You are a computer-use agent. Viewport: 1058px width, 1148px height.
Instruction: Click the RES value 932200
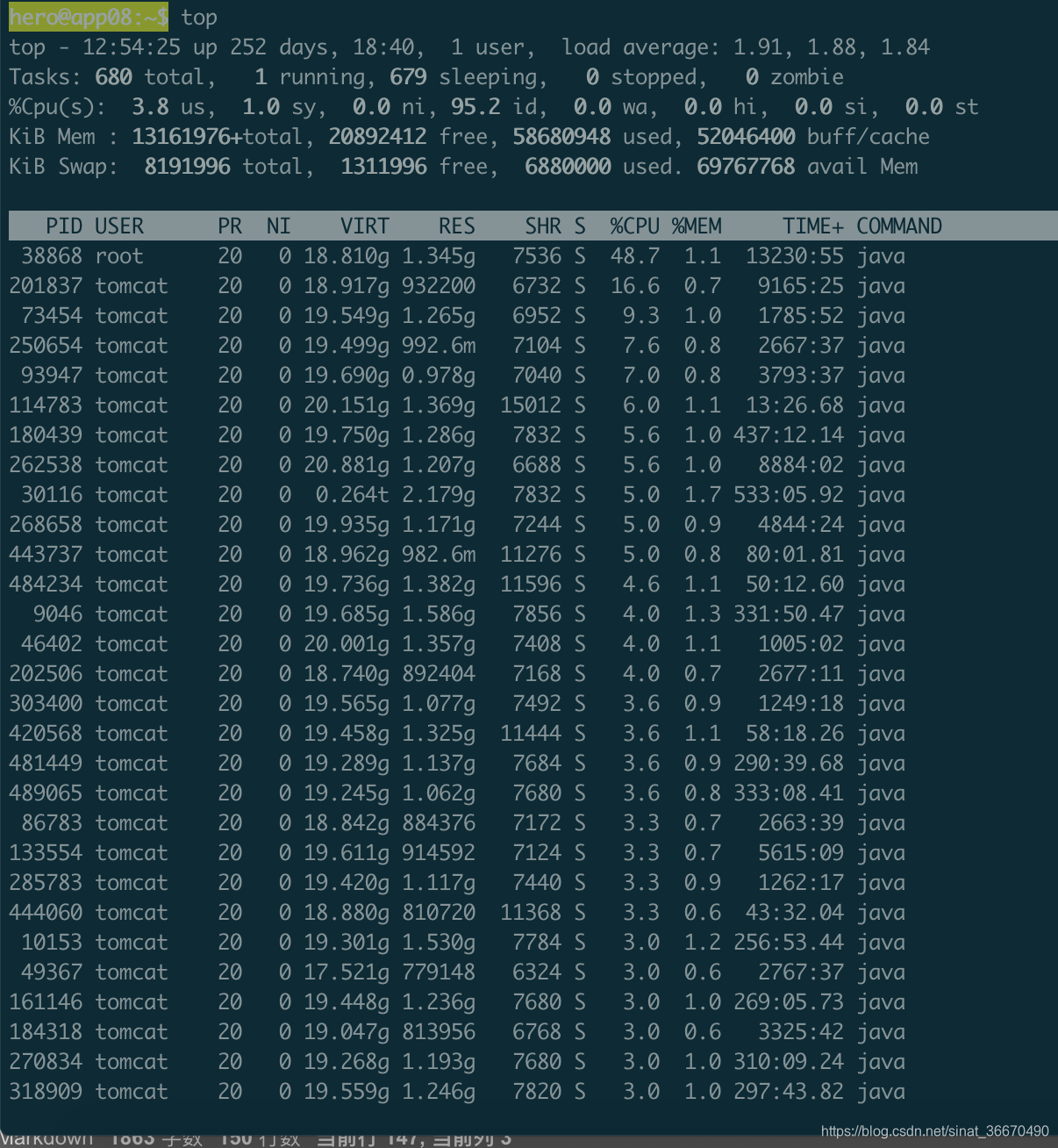coord(439,285)
